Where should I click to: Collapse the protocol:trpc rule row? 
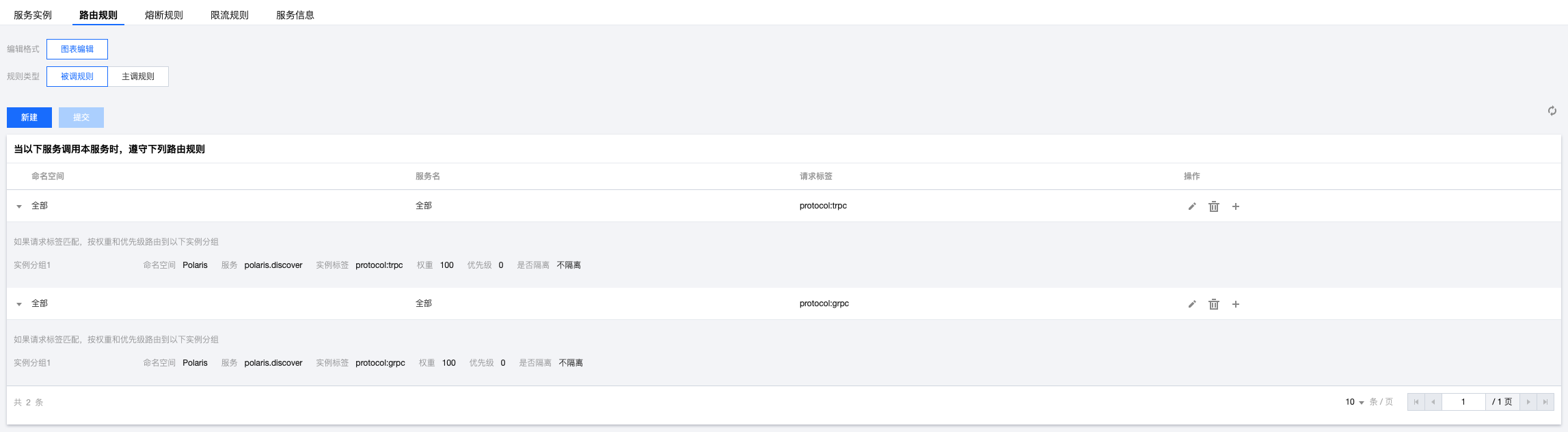19,206
